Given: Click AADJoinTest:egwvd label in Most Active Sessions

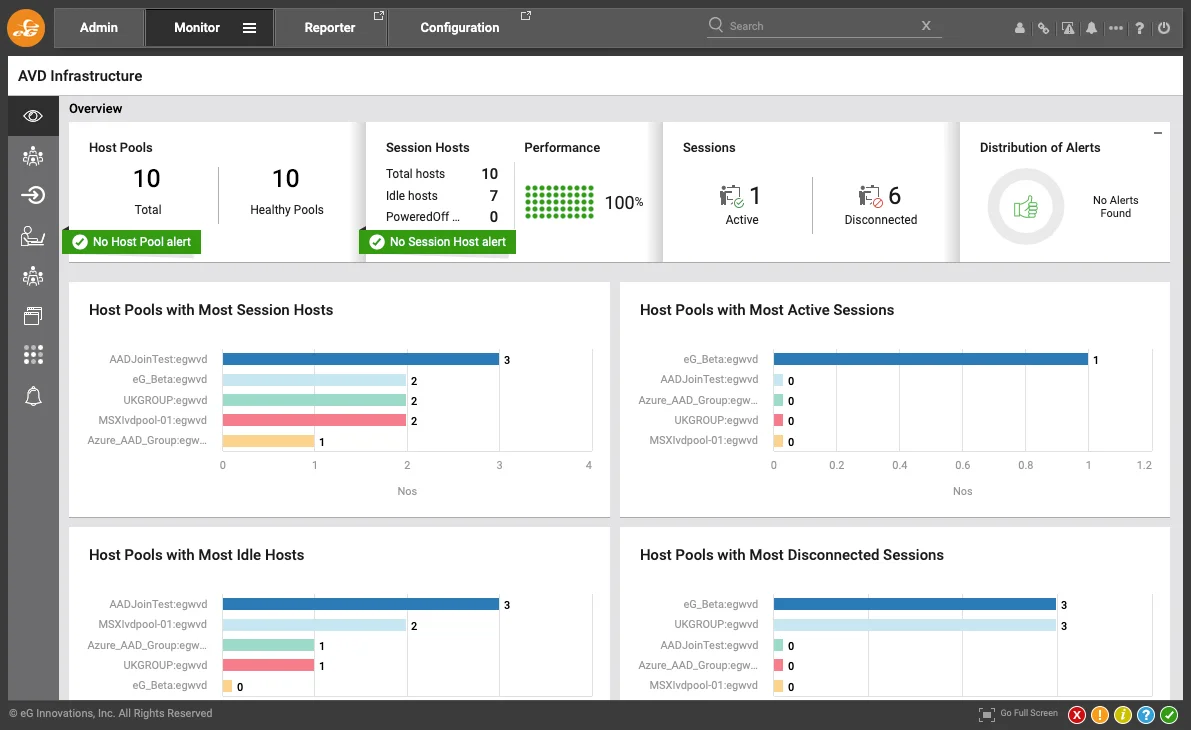Looking at the screenshot, I should click(x=709, y=379).
